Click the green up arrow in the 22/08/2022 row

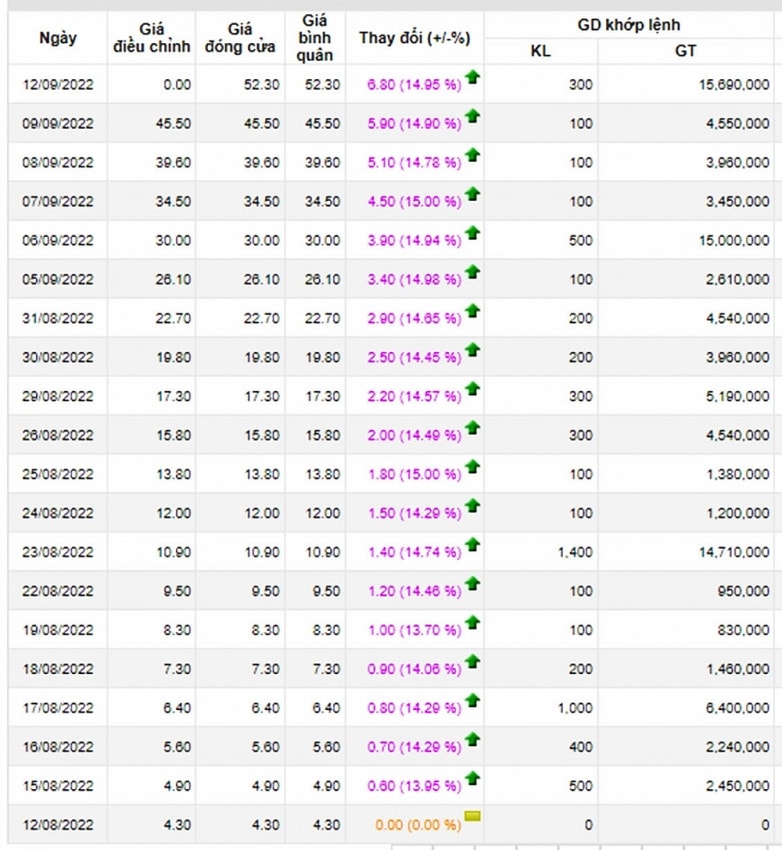pos(473,584)
